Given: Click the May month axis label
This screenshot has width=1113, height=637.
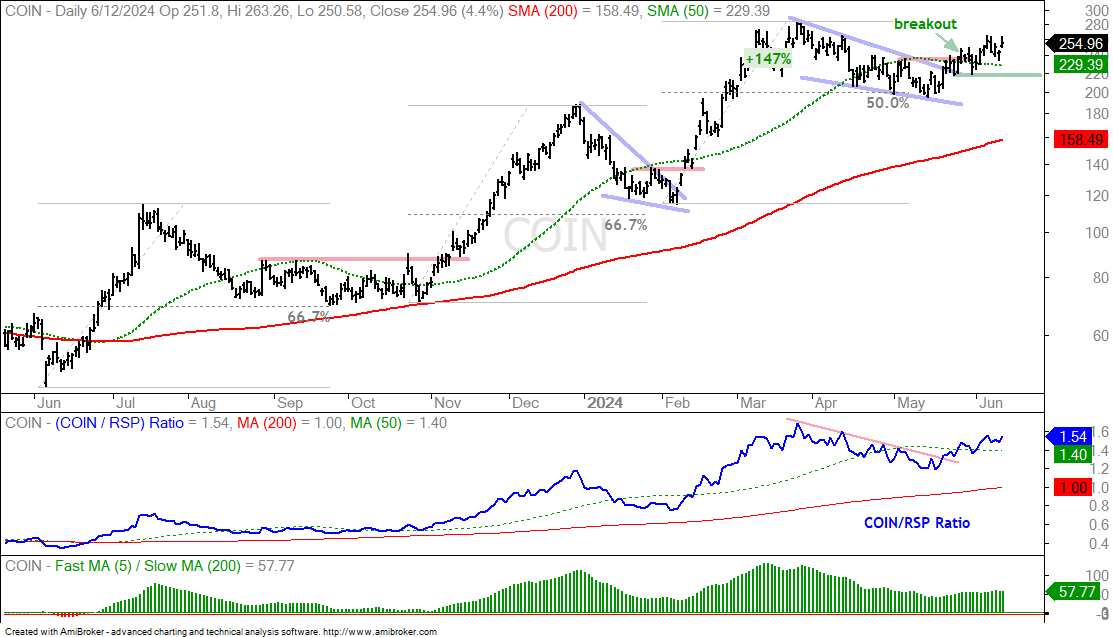Looking at the screenshot, I should tap(911, 403).
